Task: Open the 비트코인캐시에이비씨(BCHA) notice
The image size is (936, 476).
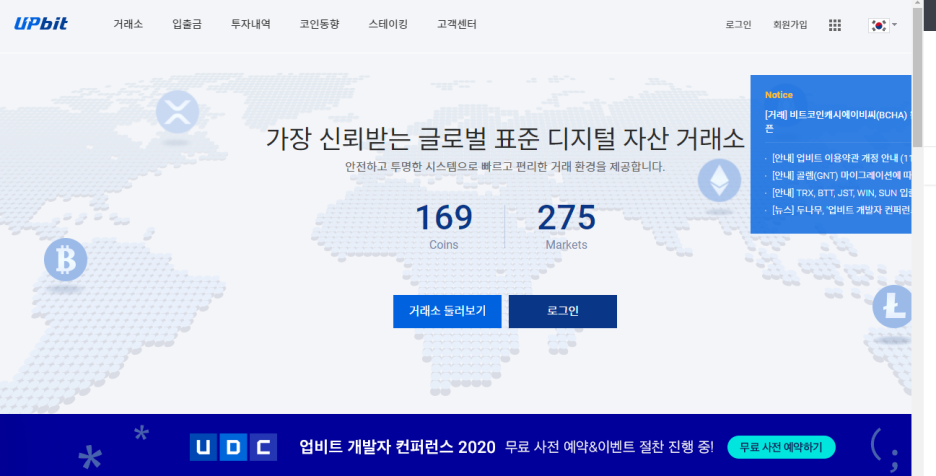Action: 838,121
